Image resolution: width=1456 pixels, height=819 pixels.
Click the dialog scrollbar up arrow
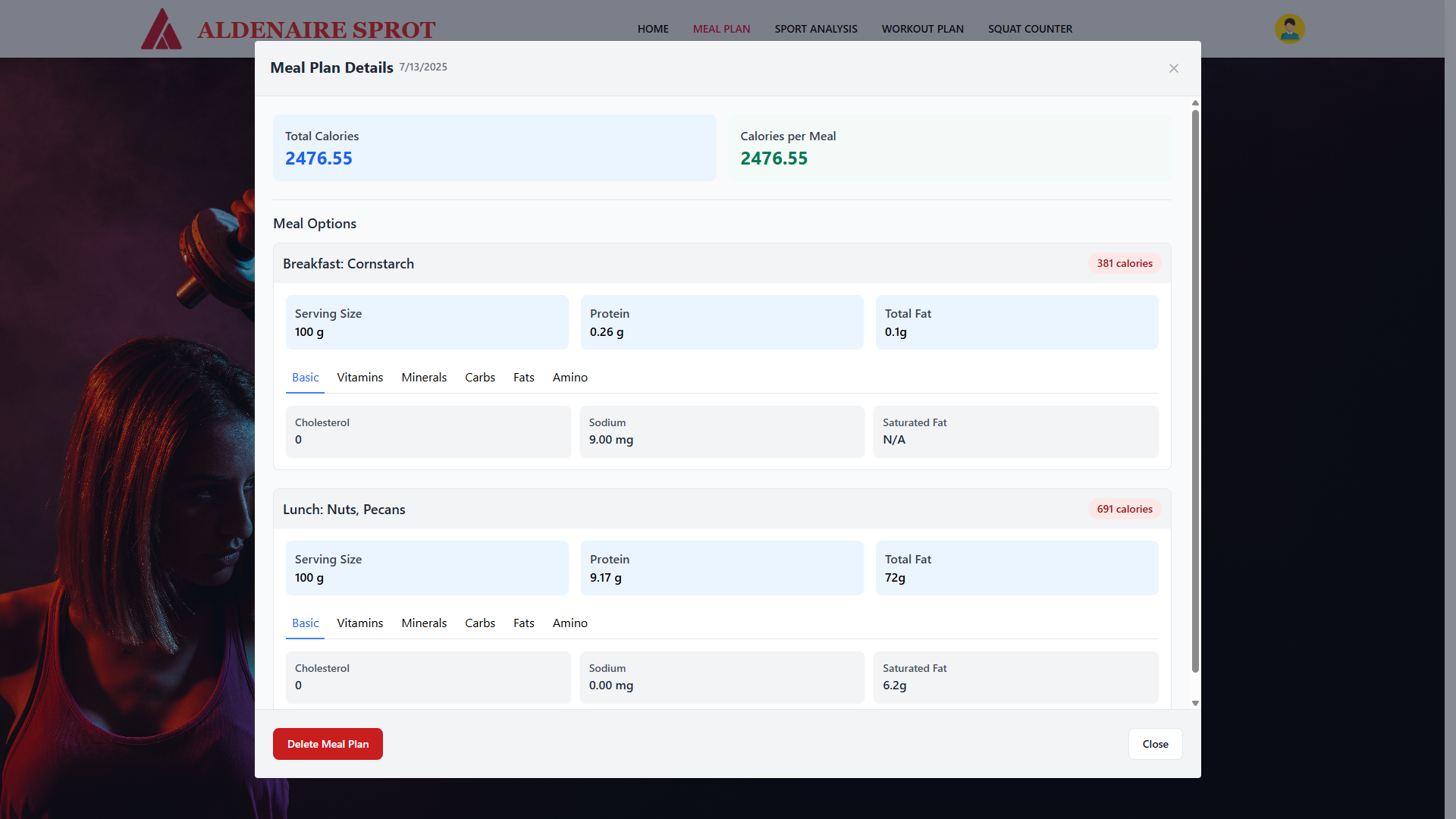coord(1195,102)
